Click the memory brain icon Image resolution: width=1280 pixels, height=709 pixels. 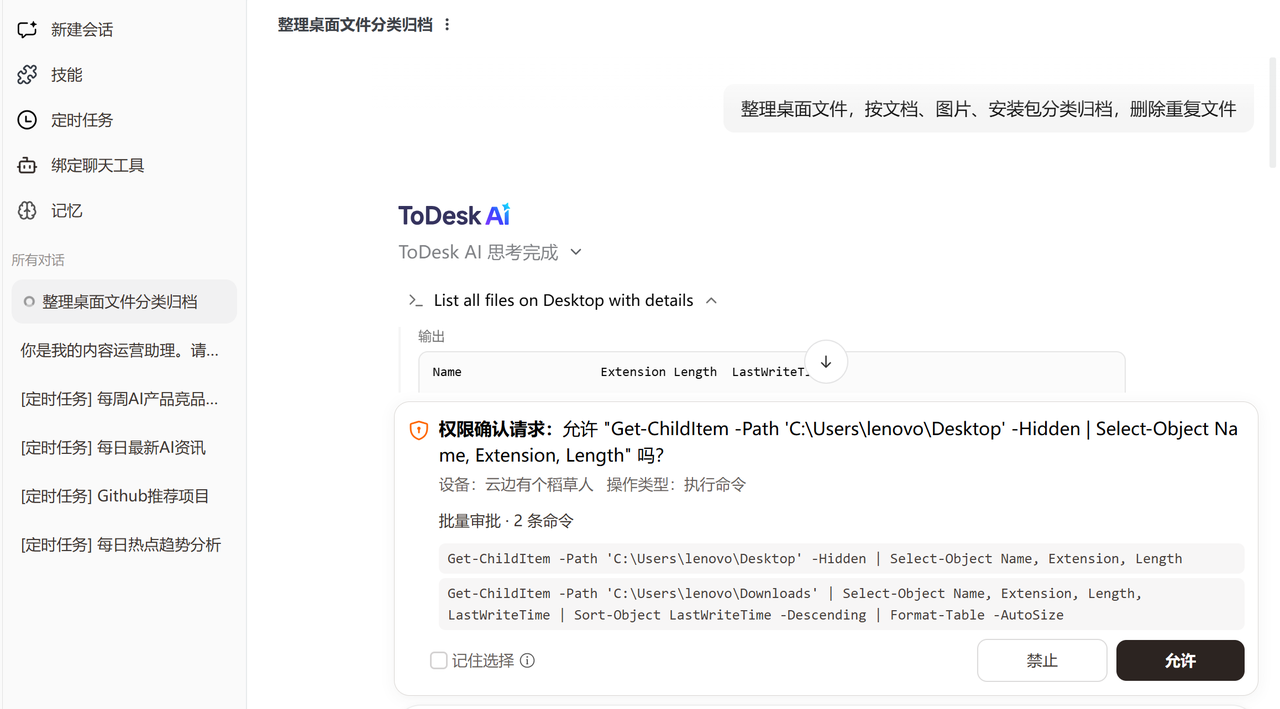pyautogui.click(x=27, y=210)
